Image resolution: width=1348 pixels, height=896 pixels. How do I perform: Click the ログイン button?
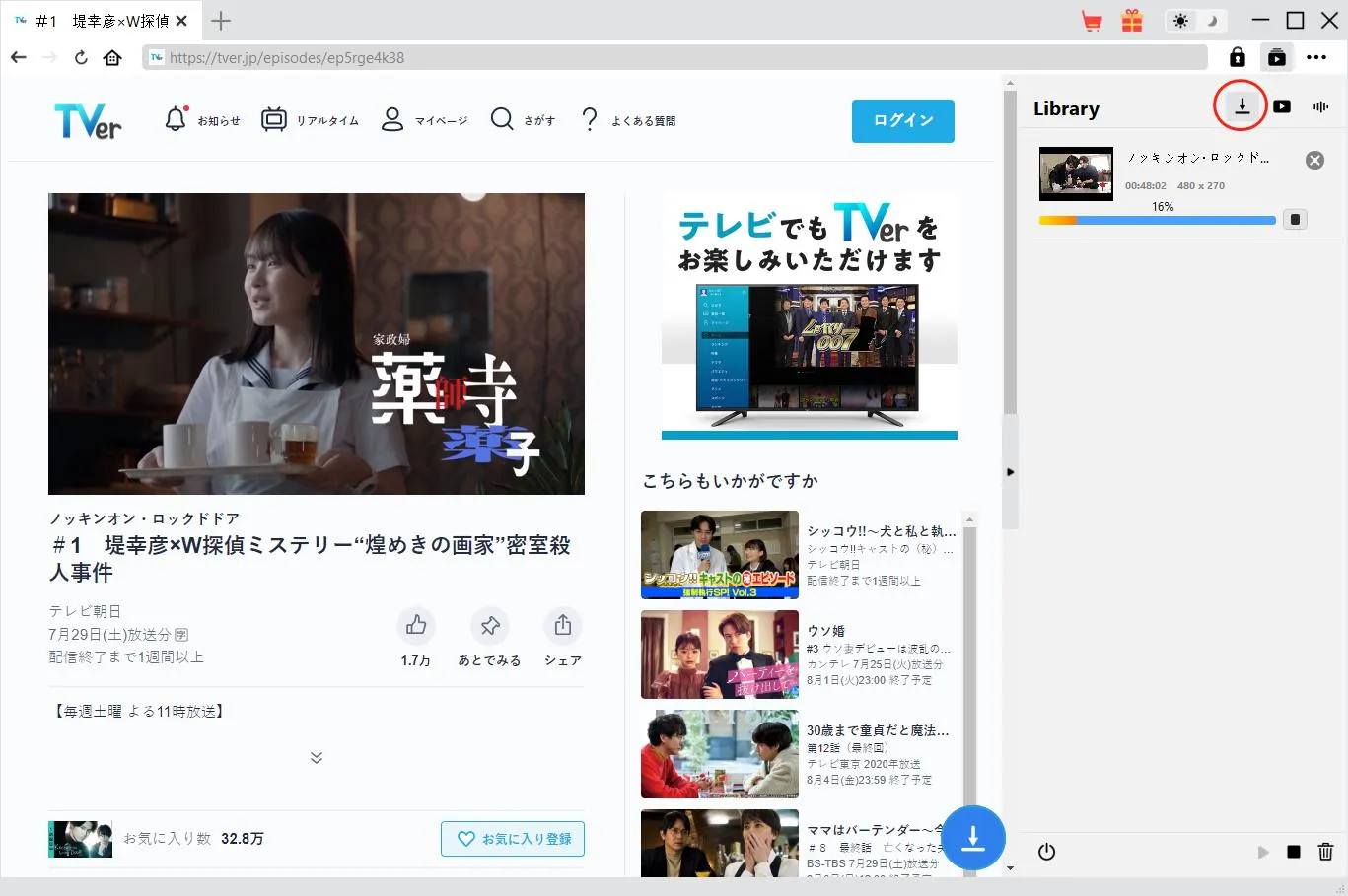pyautogui.click(x=902, y=120)
